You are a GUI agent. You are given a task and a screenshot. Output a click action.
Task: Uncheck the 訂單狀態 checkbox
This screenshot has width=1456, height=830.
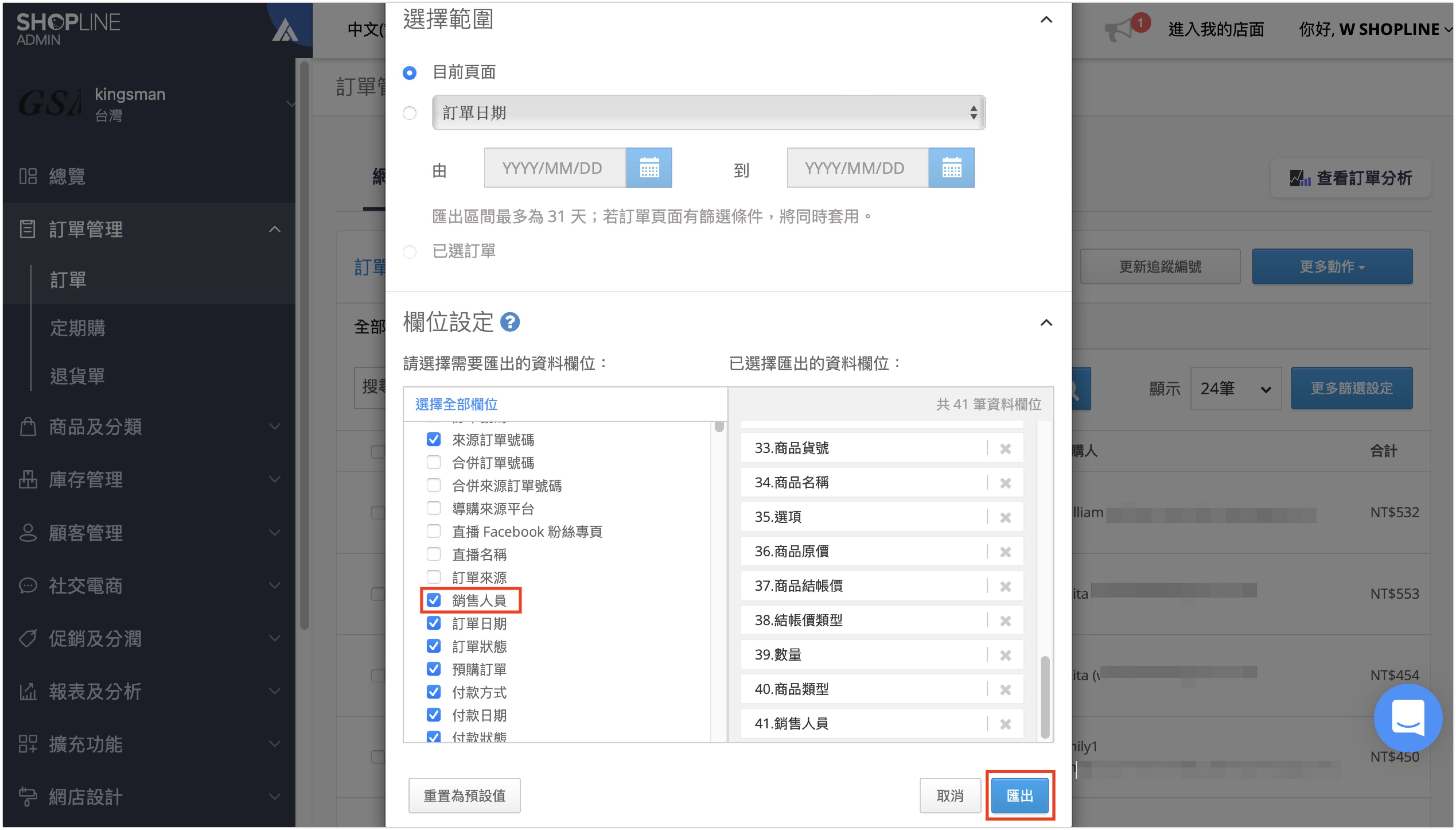433,646
